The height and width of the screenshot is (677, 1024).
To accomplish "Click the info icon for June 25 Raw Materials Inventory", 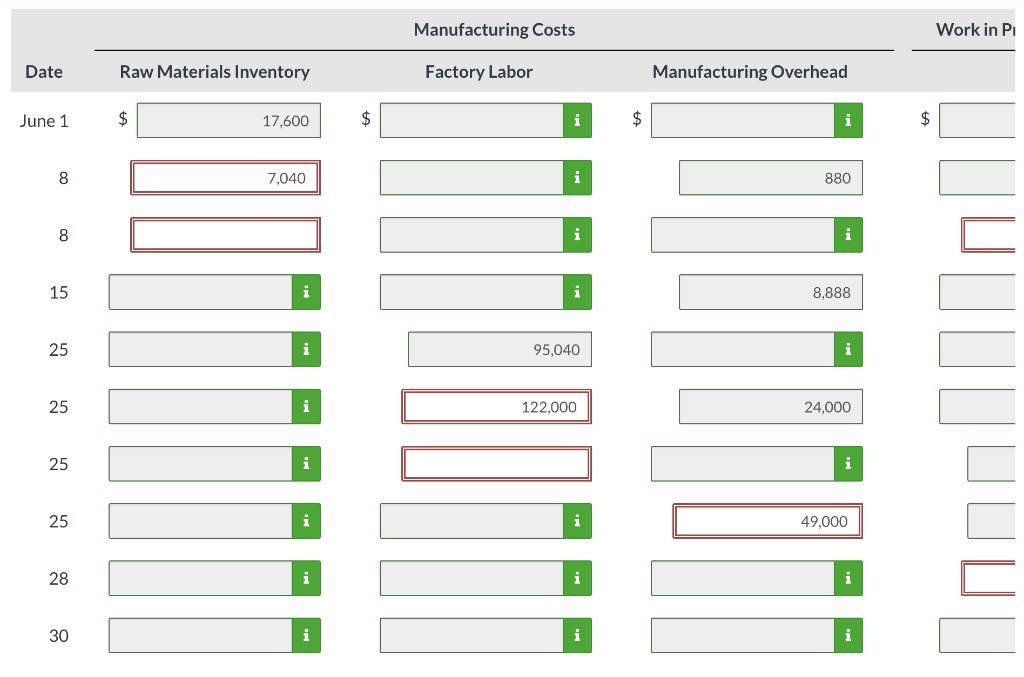I will (307, 349).
